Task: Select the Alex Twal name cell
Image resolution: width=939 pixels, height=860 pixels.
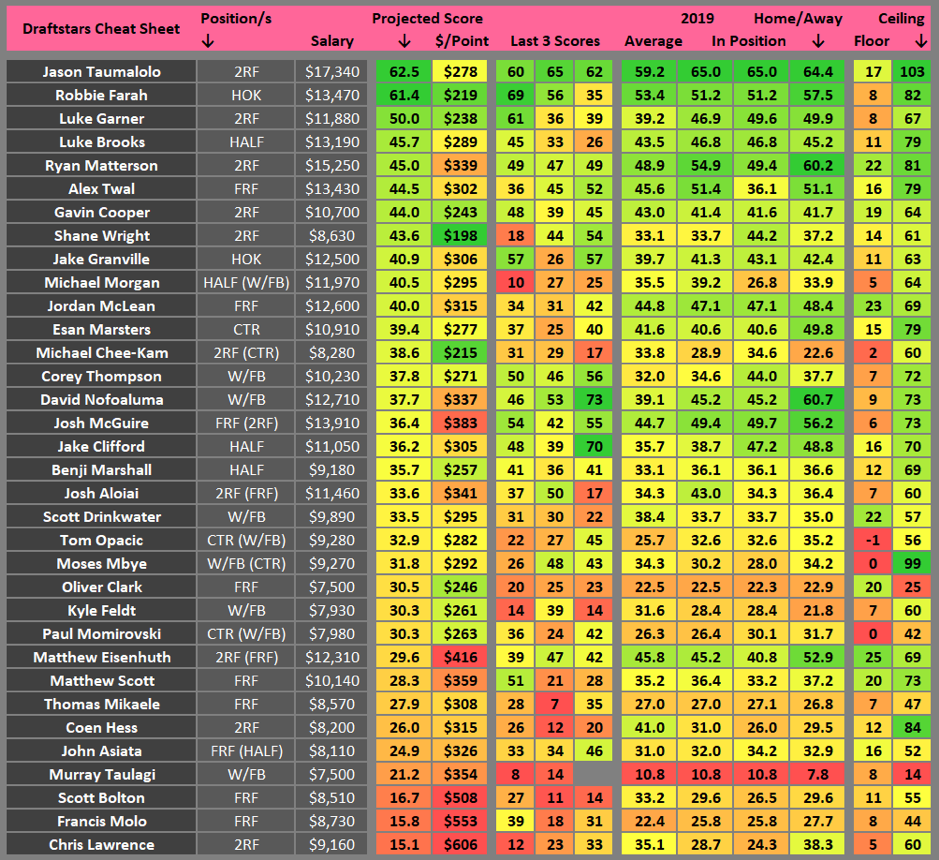Action: (101, 189)
